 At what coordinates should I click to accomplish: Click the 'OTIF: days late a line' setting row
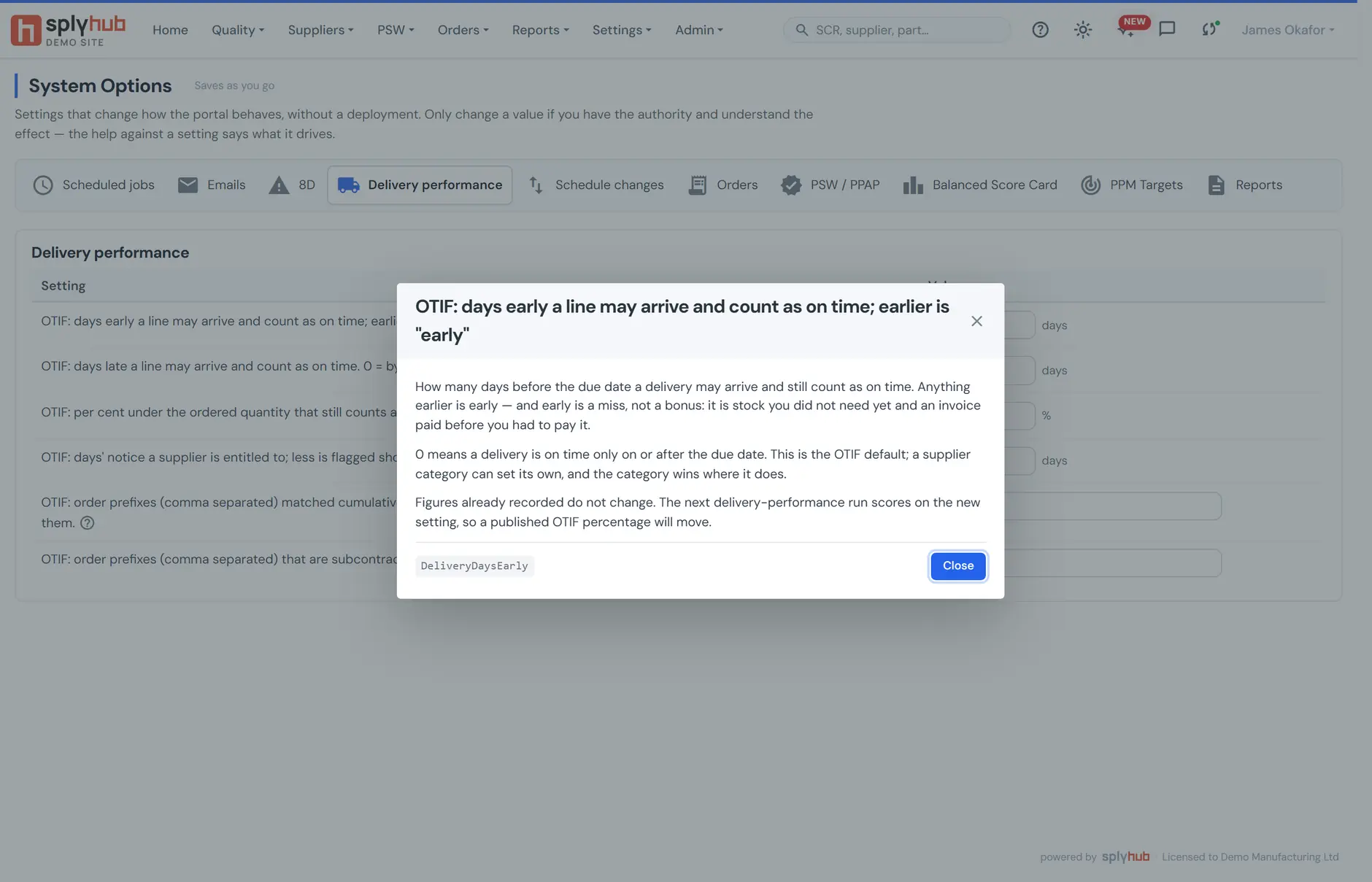point(679,371)
